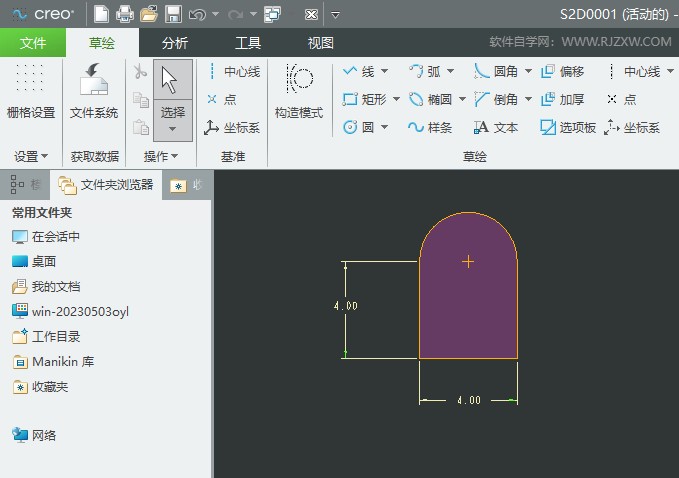Image resolution: width=679 pixels, height=478 pixels.
Task: Click 中心线 in the 基准 group
Action: tap(234, 71)
